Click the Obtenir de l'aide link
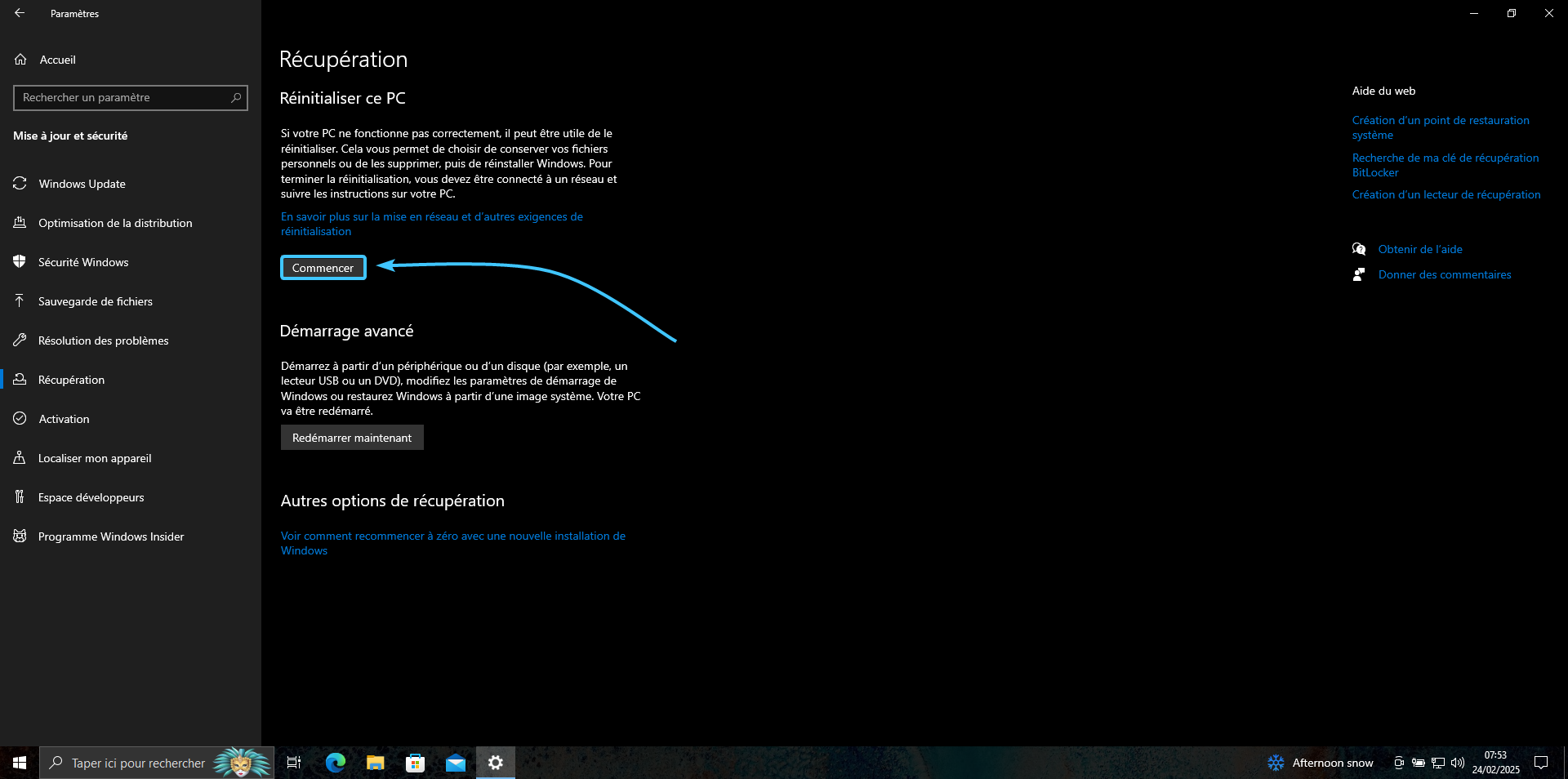The image size is (1568, 779). pyautogui.click(x=1420, y=249)
